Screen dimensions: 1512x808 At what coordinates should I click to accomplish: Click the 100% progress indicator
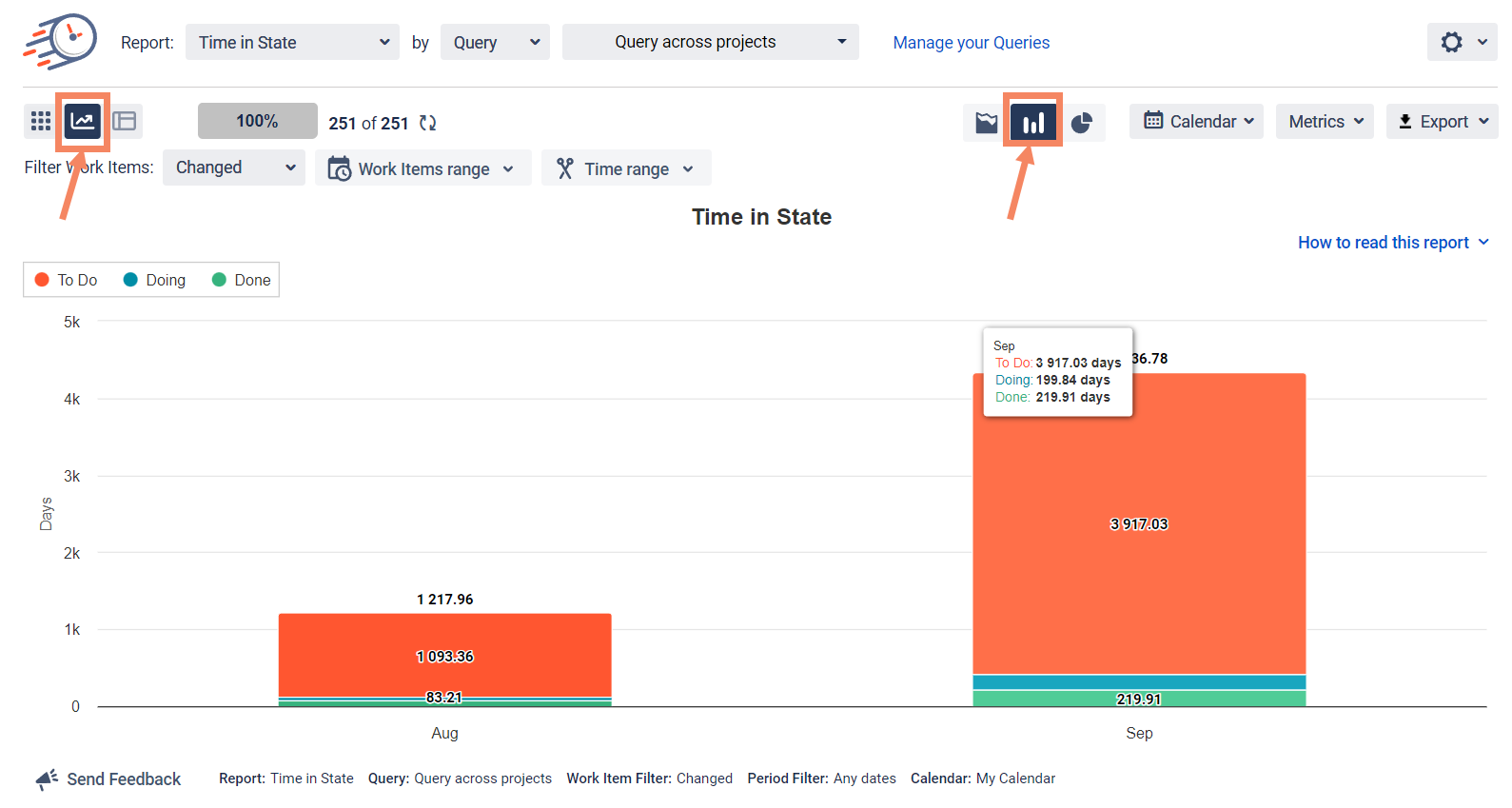[257, 121]
